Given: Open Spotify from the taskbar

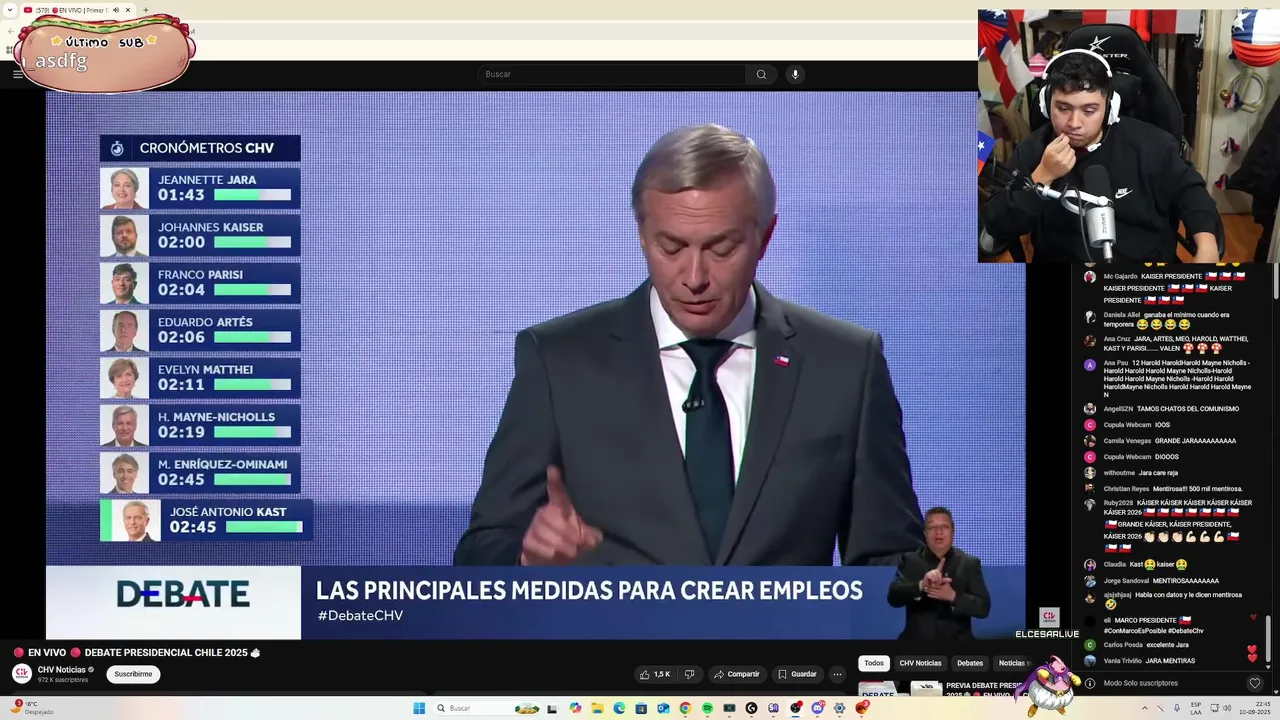Looking at the screenshot, I should coord(707,708).
